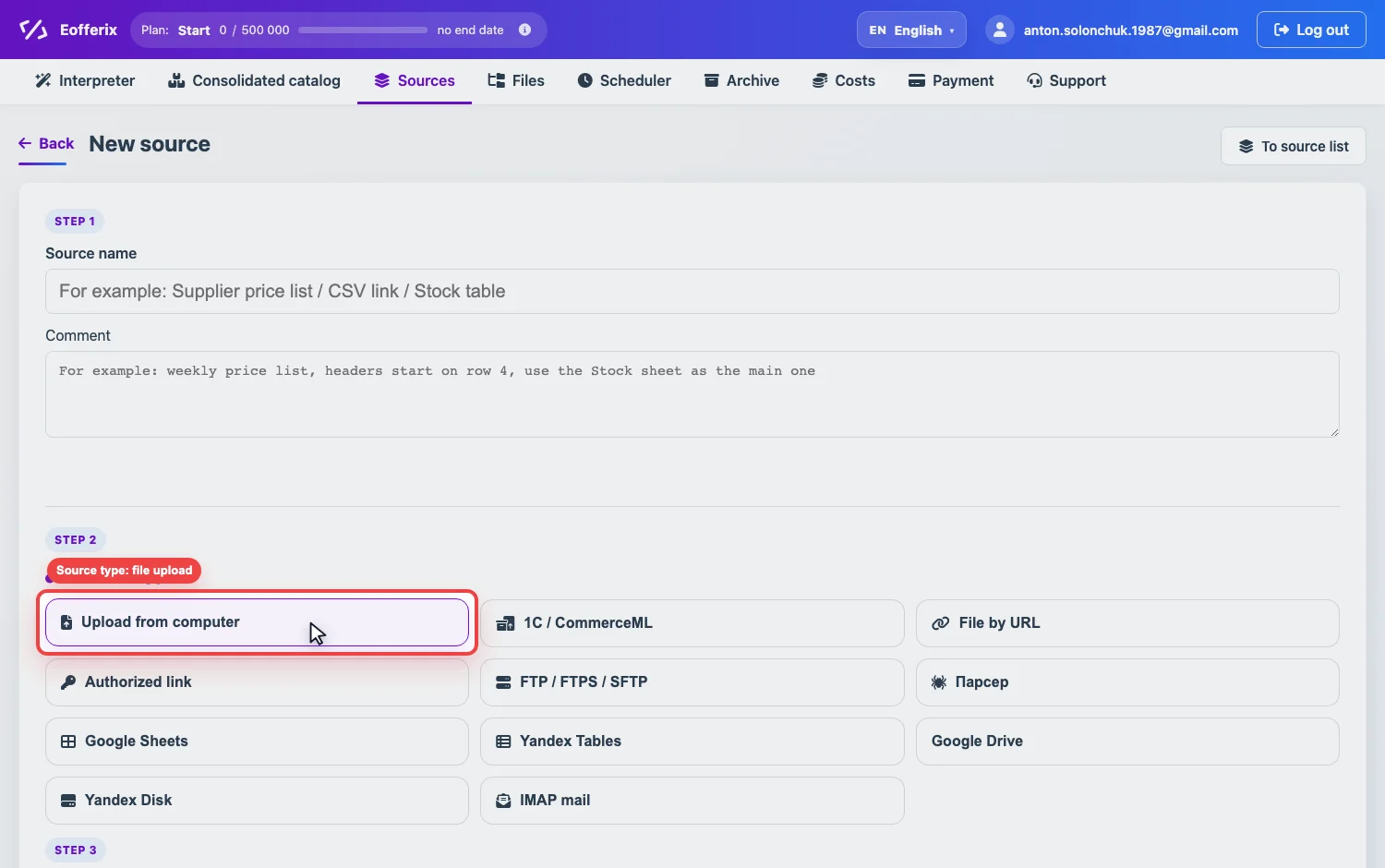Viewport: 1385px width, 868px height.
Task: Click the table grid icon on Google Sheets
Action: click(68, 741)
